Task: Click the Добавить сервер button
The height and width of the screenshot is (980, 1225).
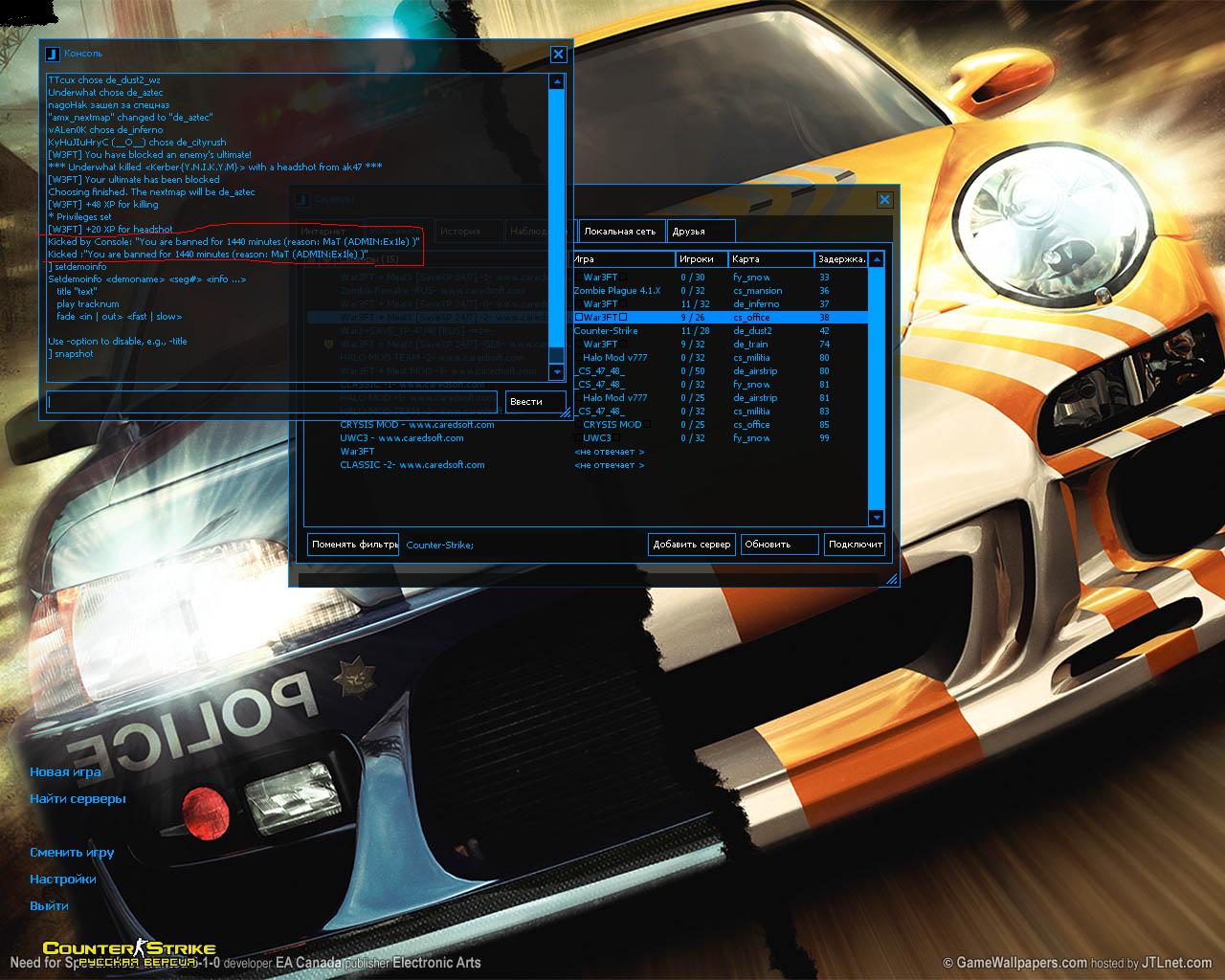Action: point(691,545)
